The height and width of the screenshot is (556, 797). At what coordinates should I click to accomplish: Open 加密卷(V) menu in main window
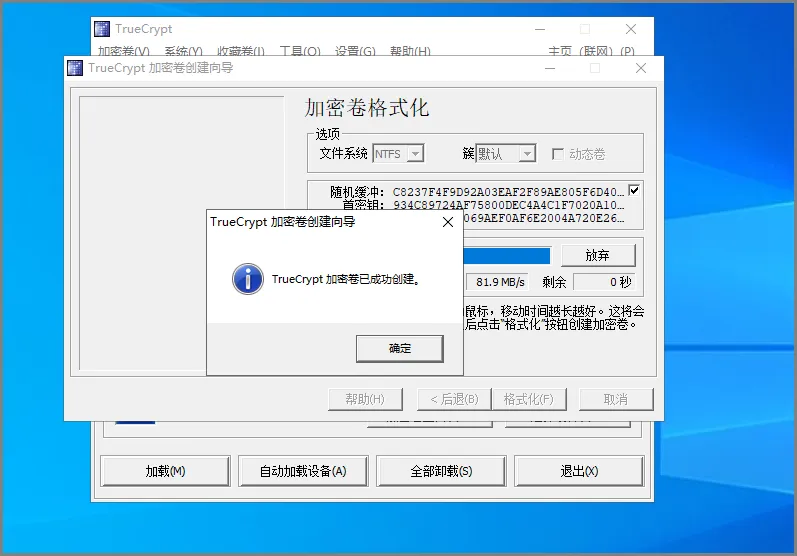[124, 51]
